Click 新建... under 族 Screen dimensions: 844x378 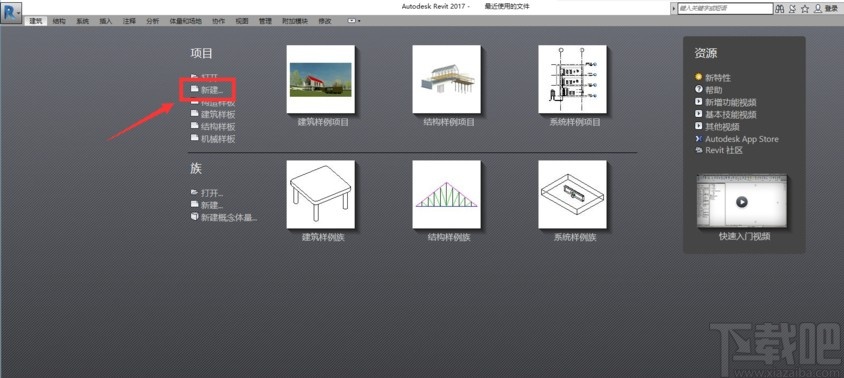(212, 205)
